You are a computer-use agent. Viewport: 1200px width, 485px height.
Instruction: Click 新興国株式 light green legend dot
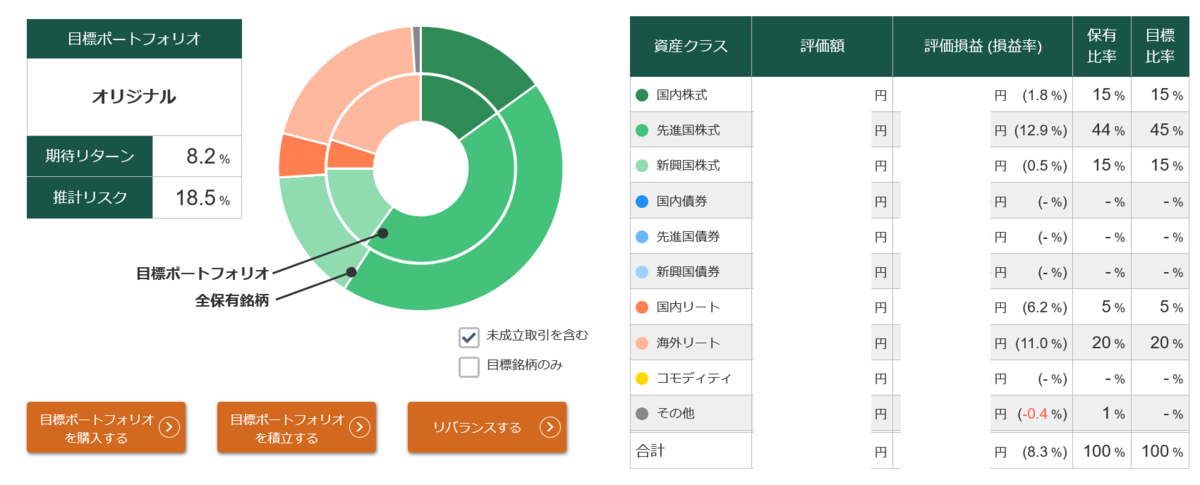(x=642, y=165)
